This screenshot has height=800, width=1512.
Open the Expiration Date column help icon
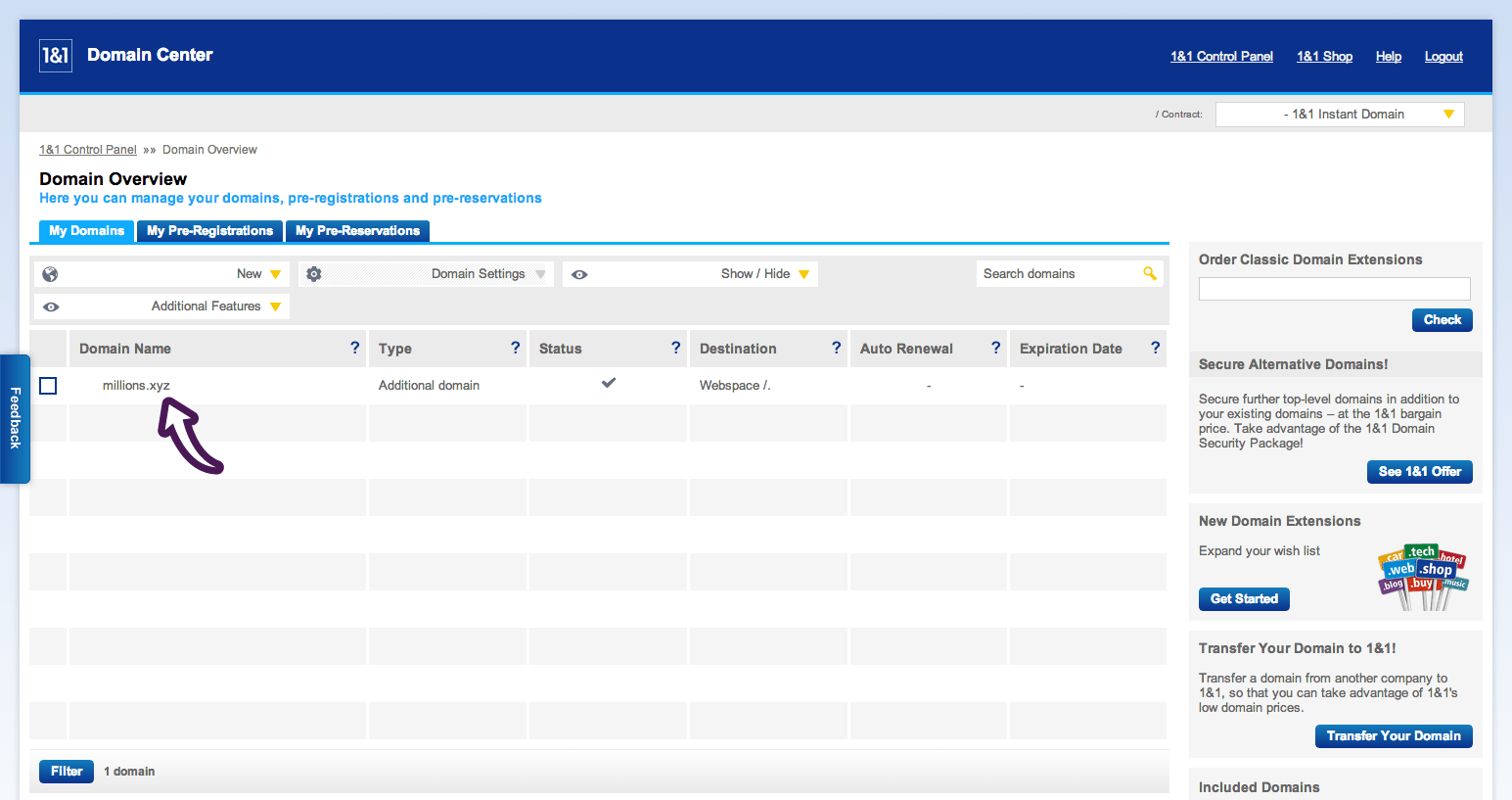click(1155, 348)
